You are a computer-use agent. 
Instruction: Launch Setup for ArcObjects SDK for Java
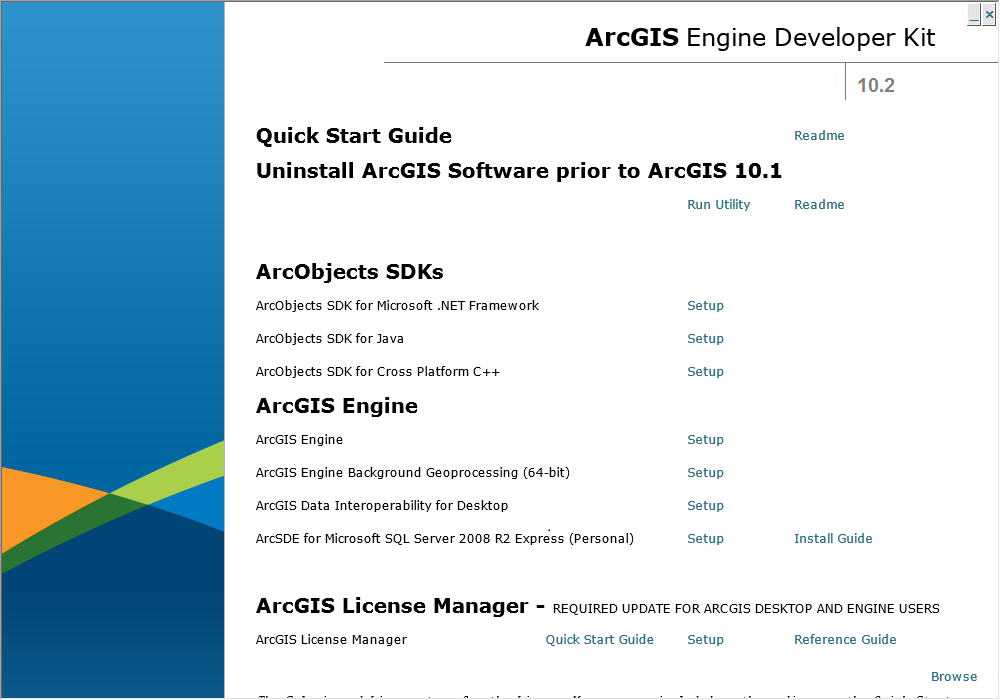coord(705,338)
